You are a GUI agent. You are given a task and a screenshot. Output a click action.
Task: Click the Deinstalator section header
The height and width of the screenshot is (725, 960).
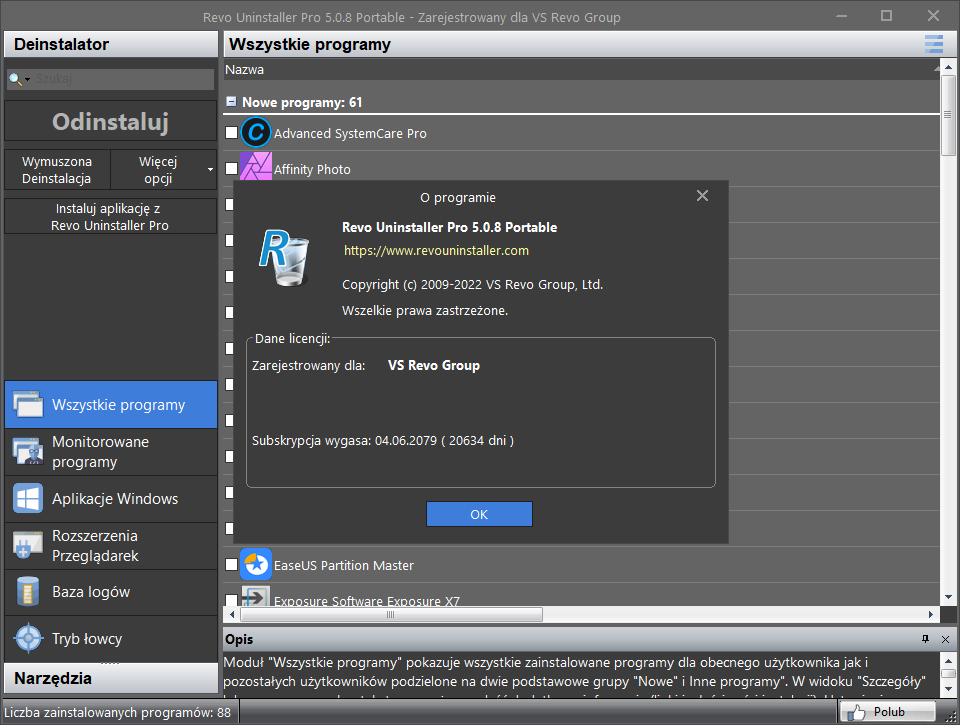point(111,45)
